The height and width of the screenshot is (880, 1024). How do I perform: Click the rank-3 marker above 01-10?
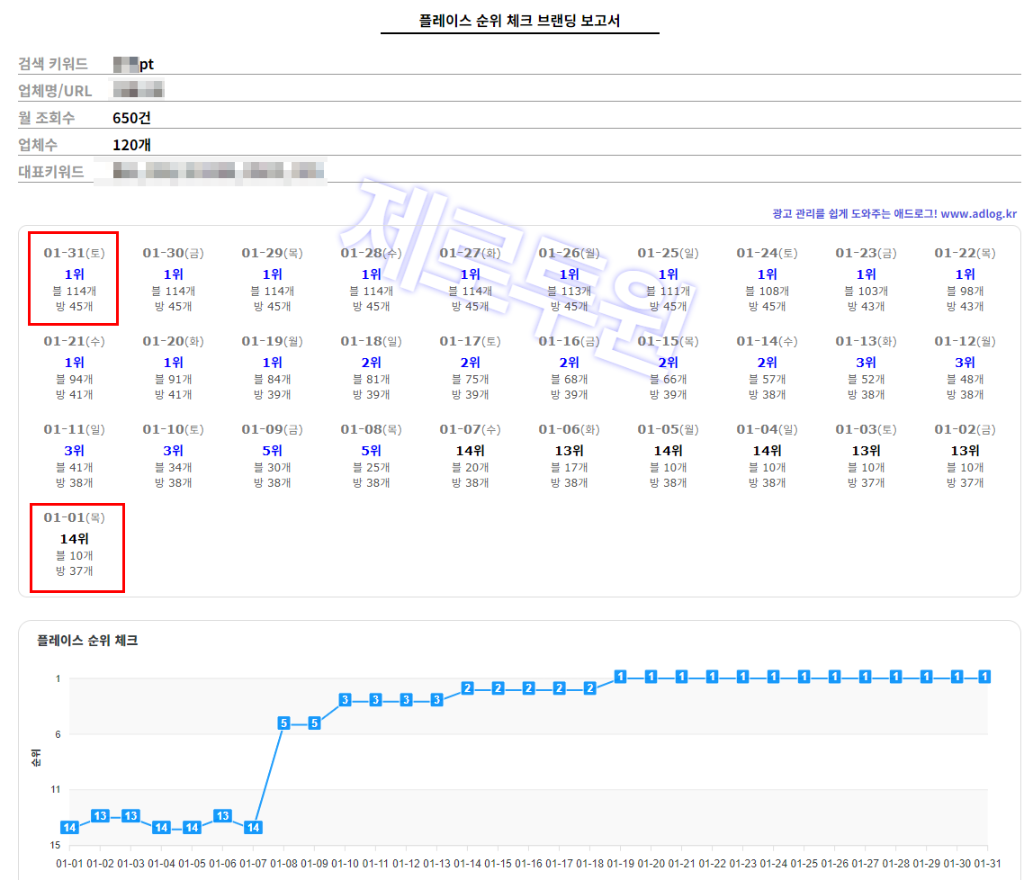coord(344,700)
